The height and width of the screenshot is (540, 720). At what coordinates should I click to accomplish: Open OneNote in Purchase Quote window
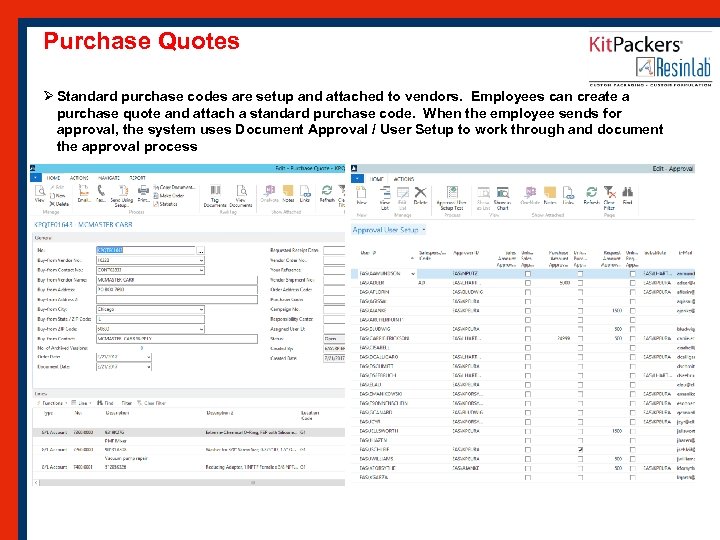coord(270,193)
